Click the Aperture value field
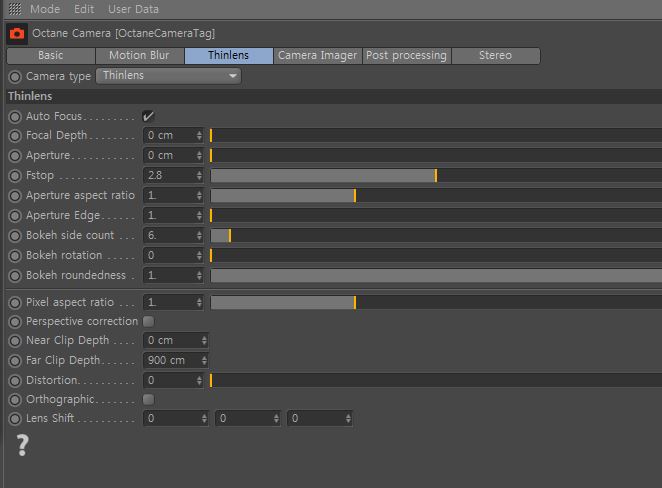 point(174,155)
